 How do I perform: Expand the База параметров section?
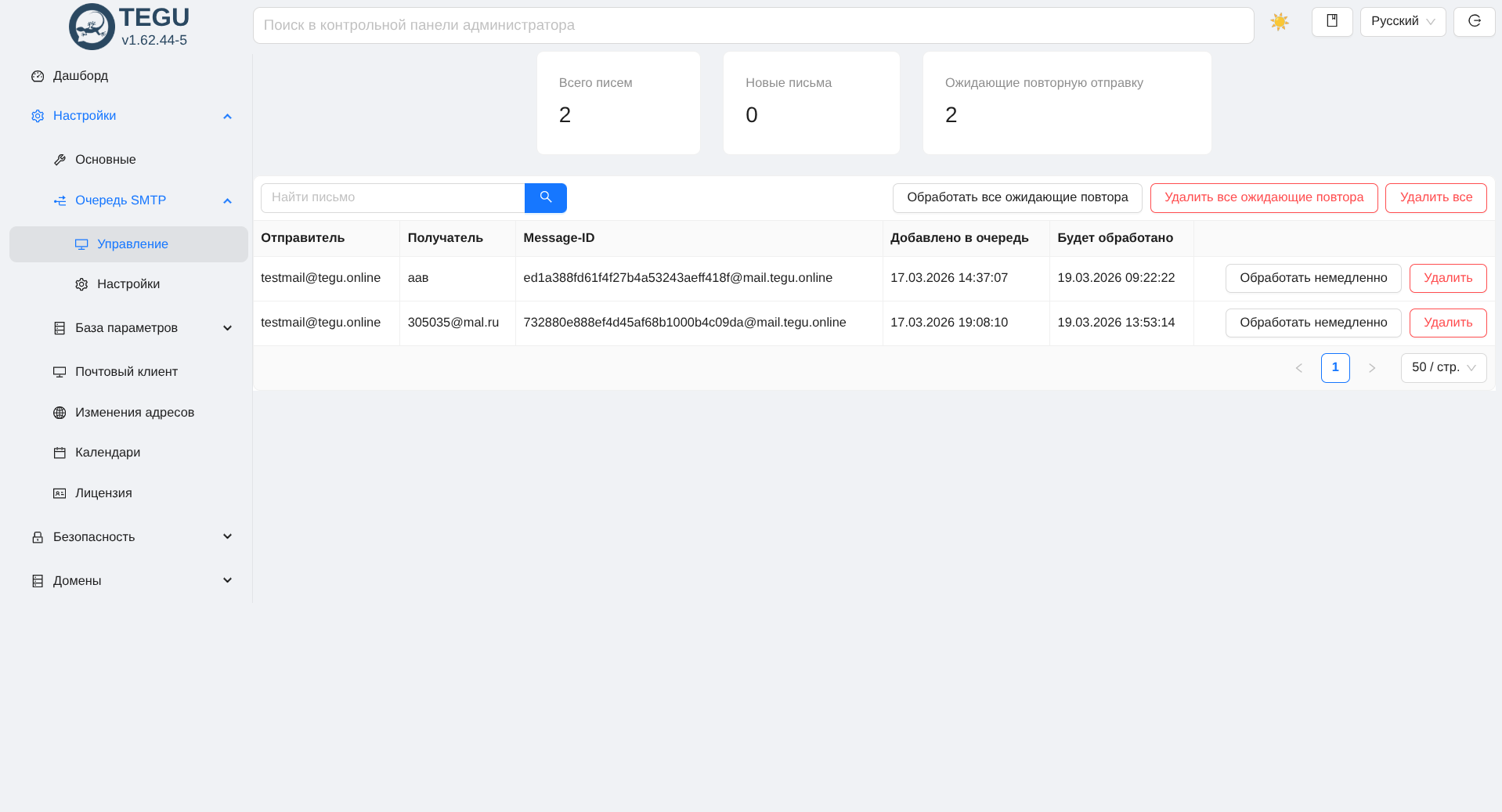tap(227, 328)
